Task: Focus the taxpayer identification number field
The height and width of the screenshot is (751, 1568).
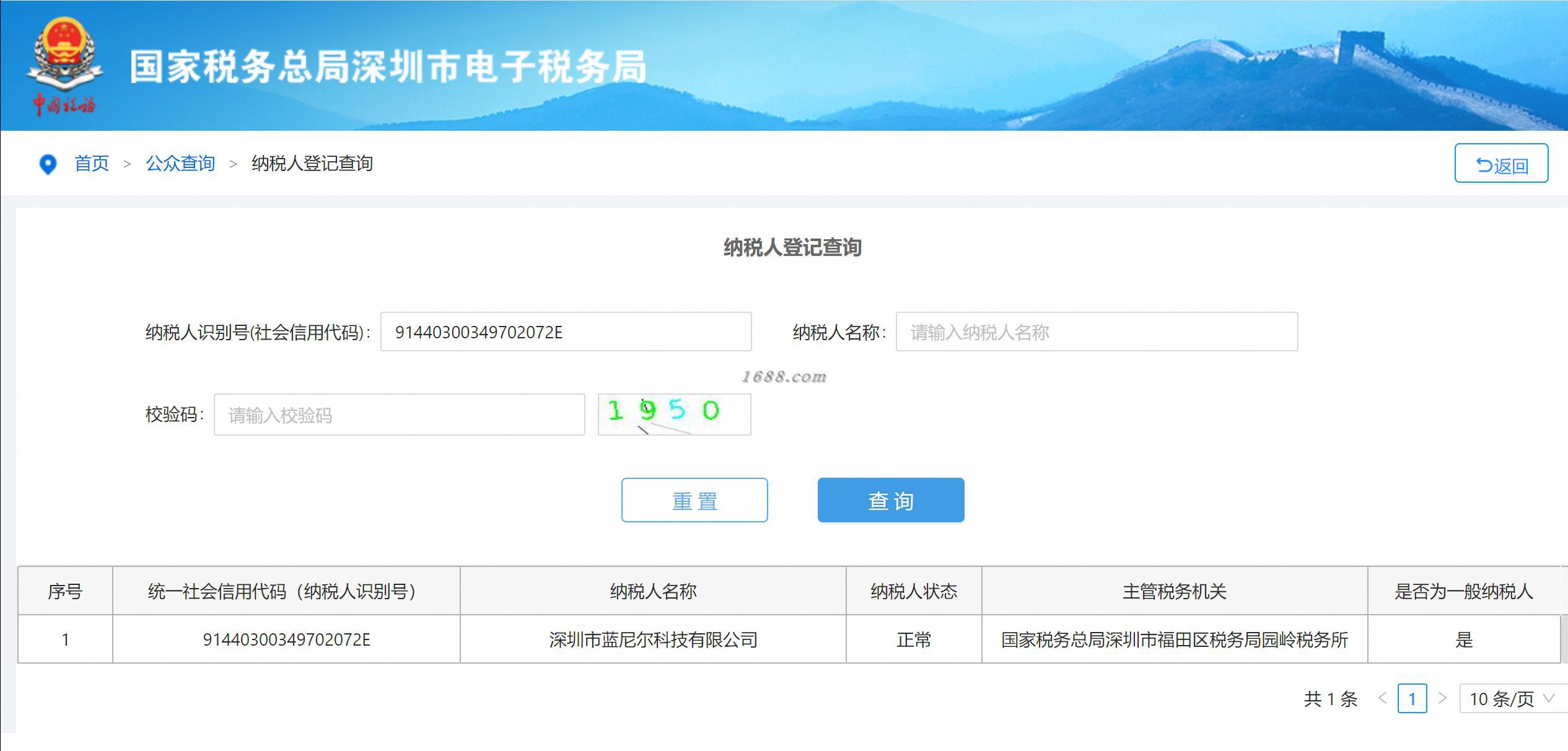Action: pyautogui.click(x=565, y=332)
